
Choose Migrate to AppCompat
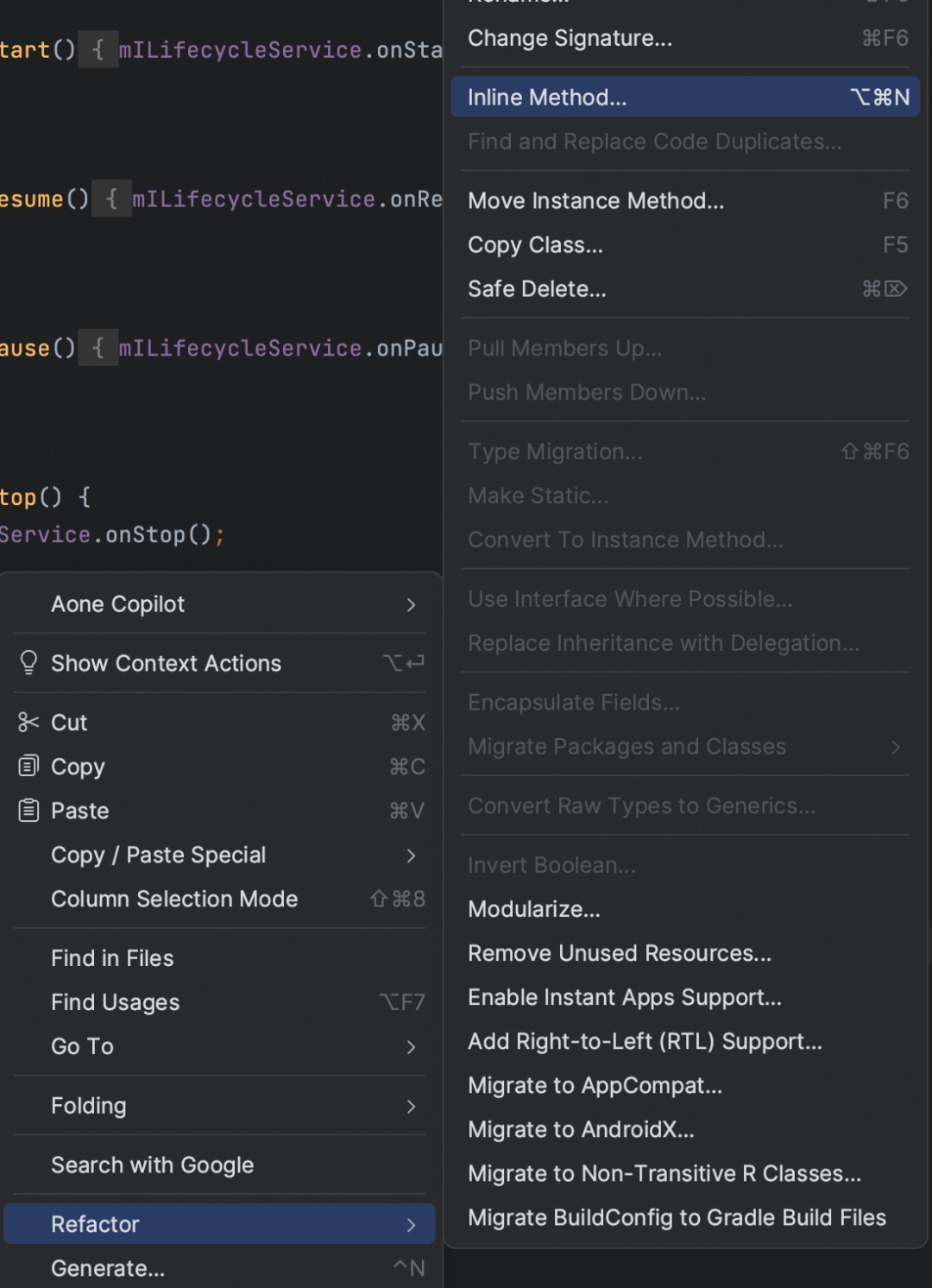[x=685, y=1085]
